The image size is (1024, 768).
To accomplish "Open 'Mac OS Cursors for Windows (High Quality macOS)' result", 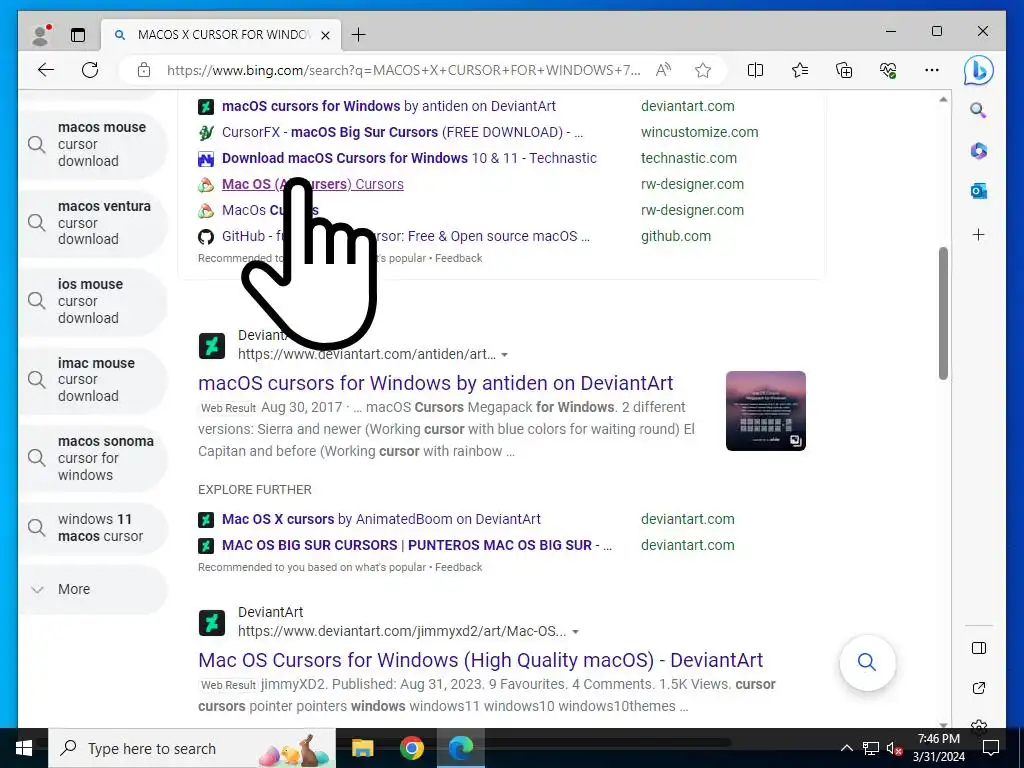I will (x=480, y=660).
